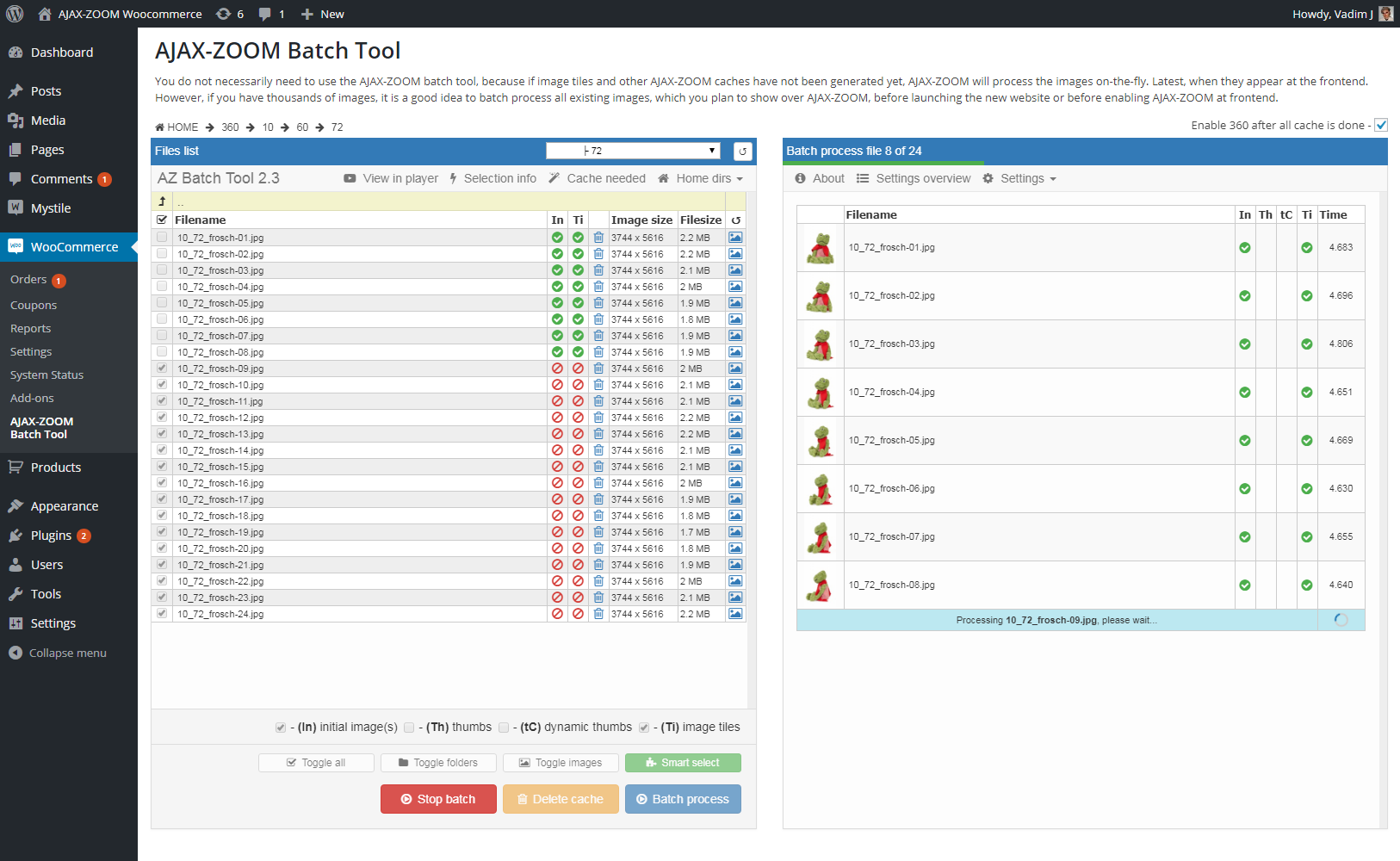Open Media in sidebar
The width and height of the screenshot is (1400, 861).
pos(48,121)
